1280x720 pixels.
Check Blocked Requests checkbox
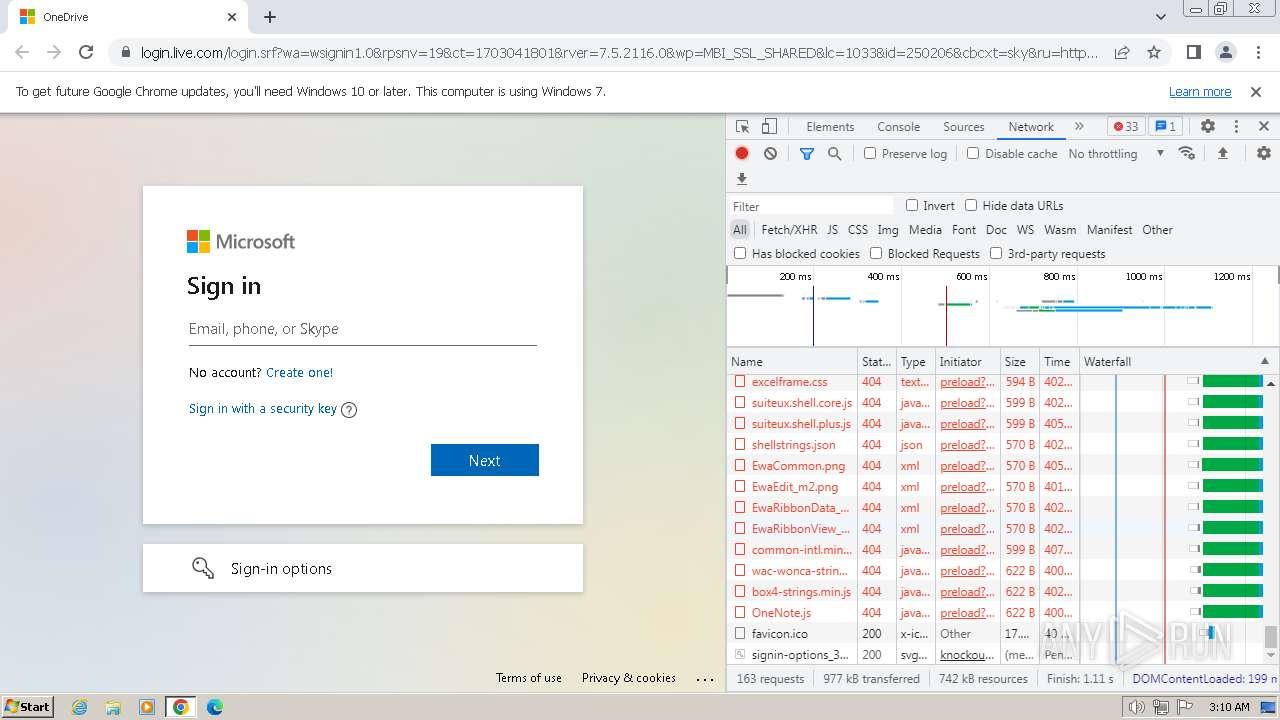pos(876,253)
